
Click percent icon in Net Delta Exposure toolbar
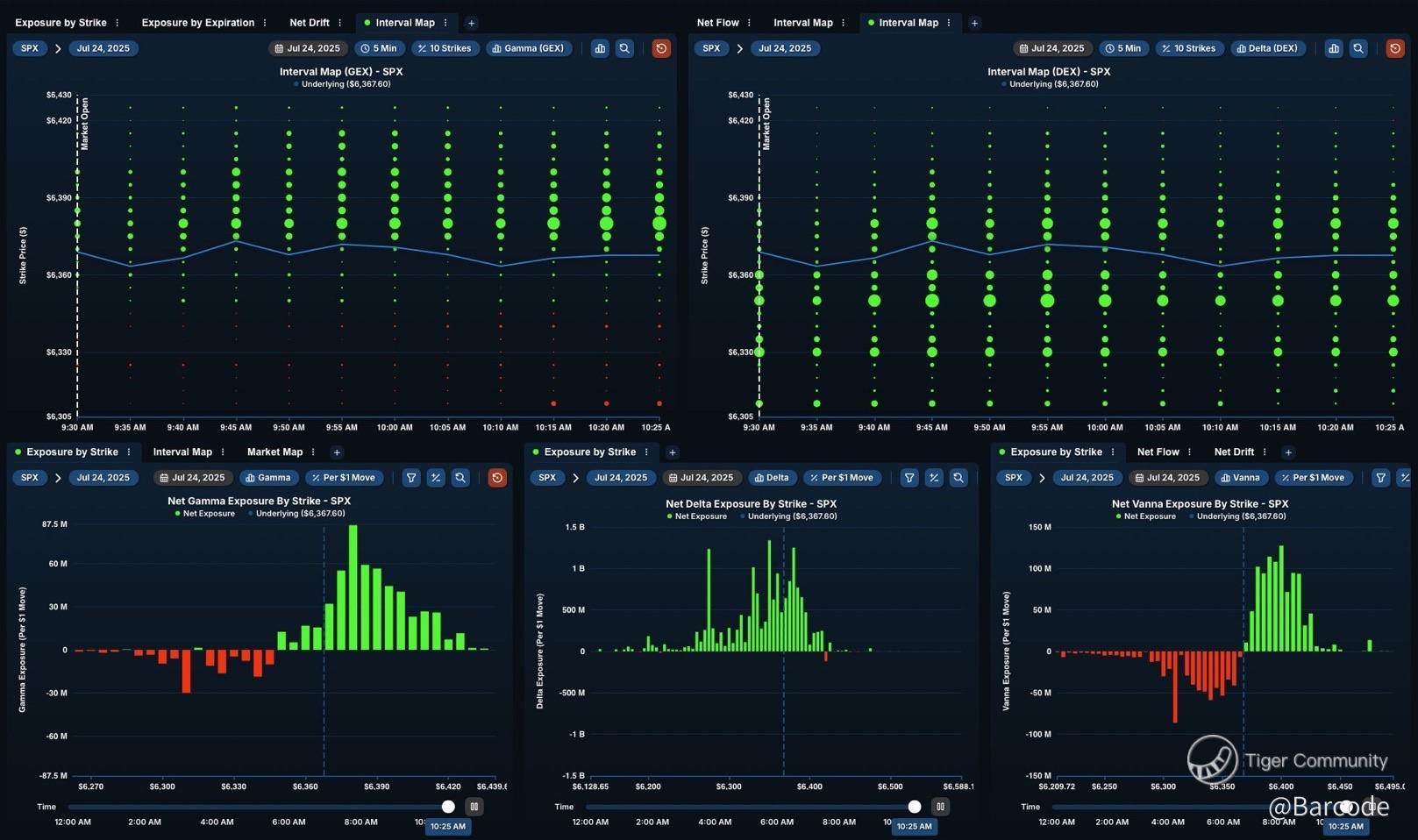934,478
